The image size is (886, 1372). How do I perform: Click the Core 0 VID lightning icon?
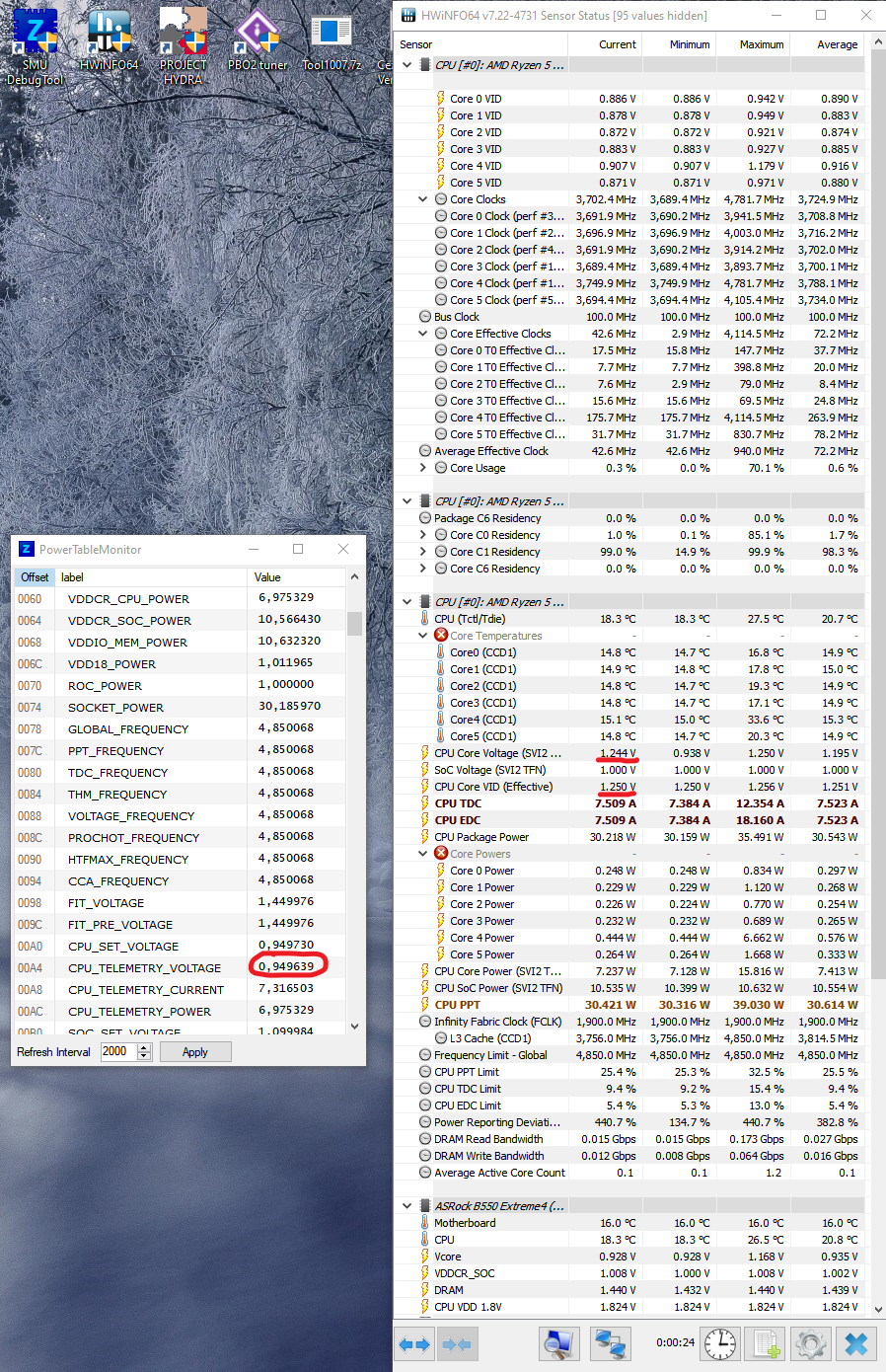tap(441, 99)
